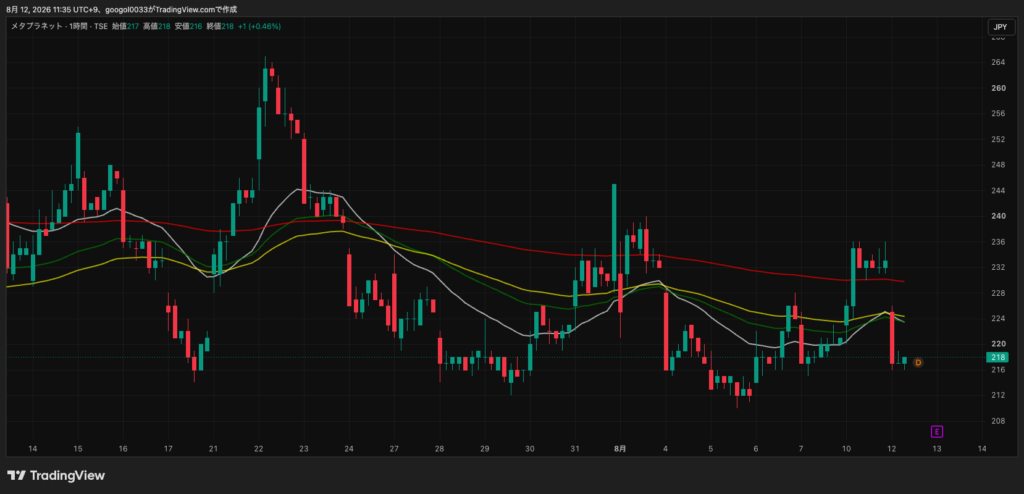This screenshot has width=1024, height=494.
Task: Click price level 248 on scale
Action: click(998, 165)
